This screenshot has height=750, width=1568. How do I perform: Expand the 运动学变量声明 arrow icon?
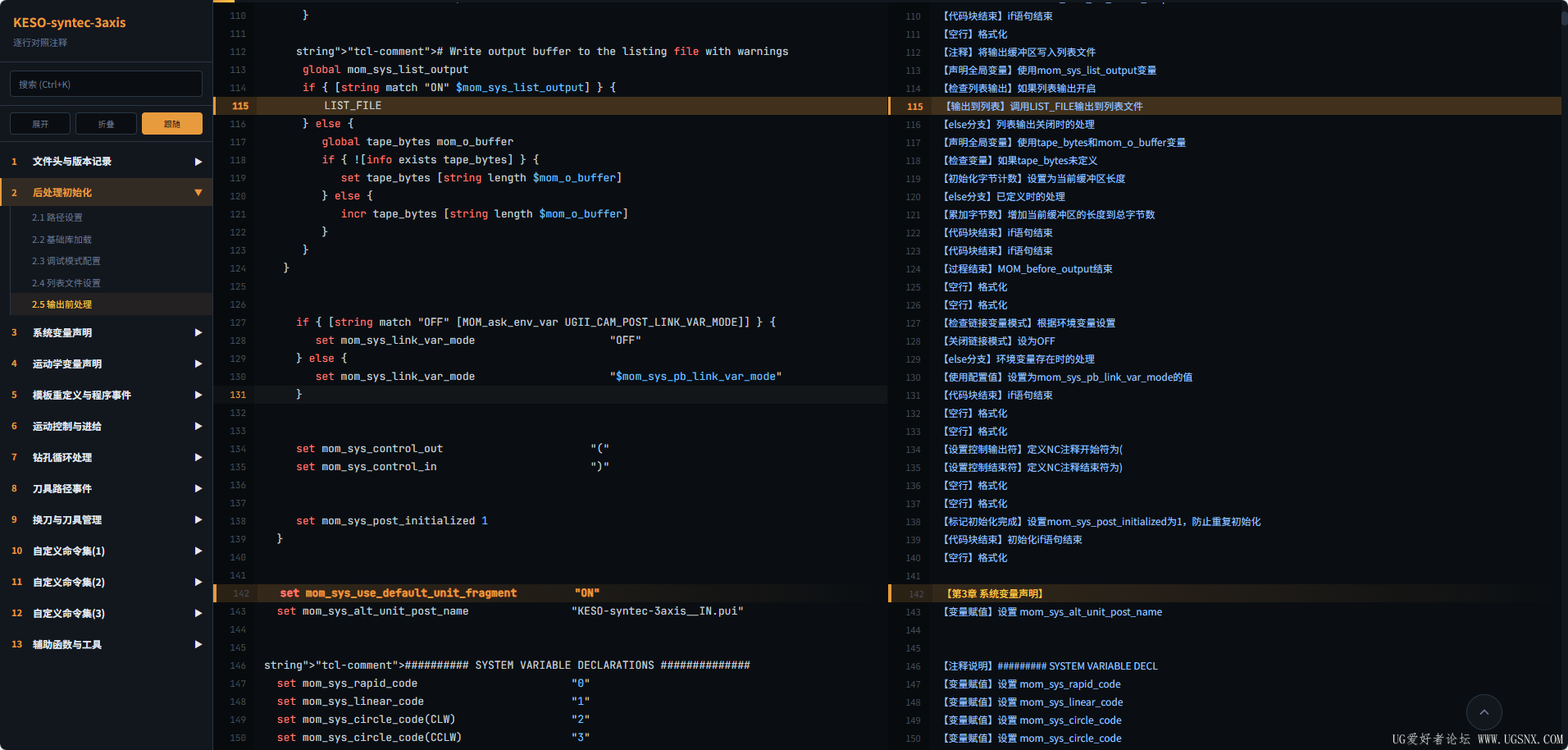tap(198, 364)
